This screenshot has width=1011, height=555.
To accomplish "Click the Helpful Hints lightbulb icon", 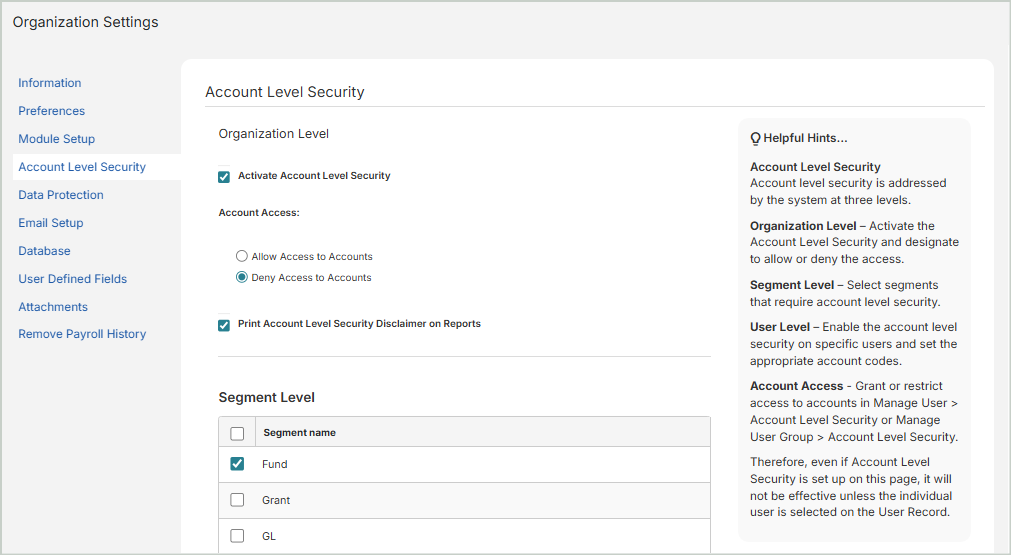I will (x=756, y=138).
